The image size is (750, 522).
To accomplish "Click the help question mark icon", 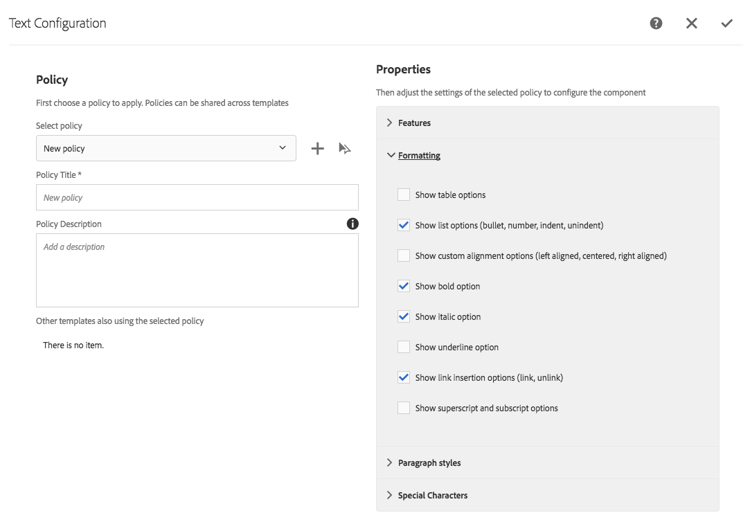I will (656, 23).
